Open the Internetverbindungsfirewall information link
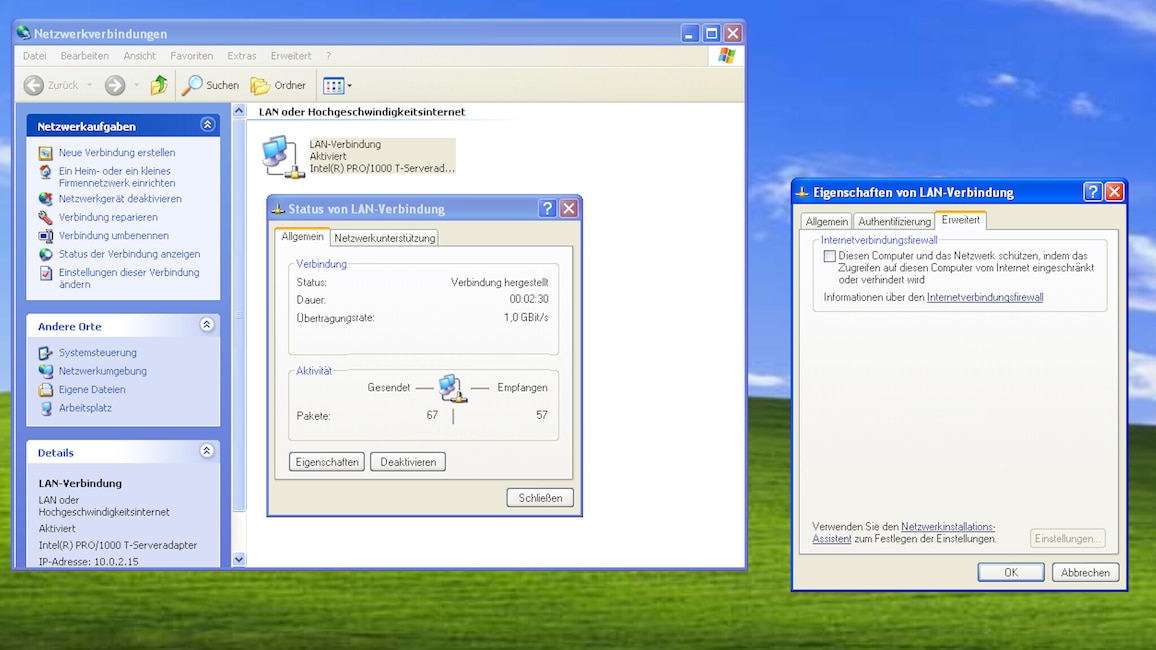Screen dimensions: 1156x650 coord(985,298)
